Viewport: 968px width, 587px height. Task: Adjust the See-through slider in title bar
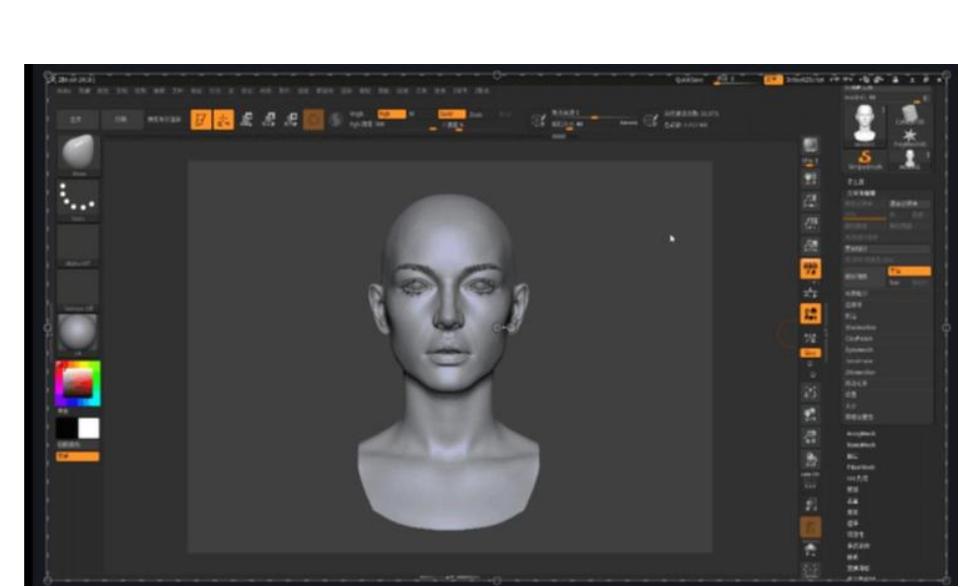pyautogui.click(x=735, y=80)
